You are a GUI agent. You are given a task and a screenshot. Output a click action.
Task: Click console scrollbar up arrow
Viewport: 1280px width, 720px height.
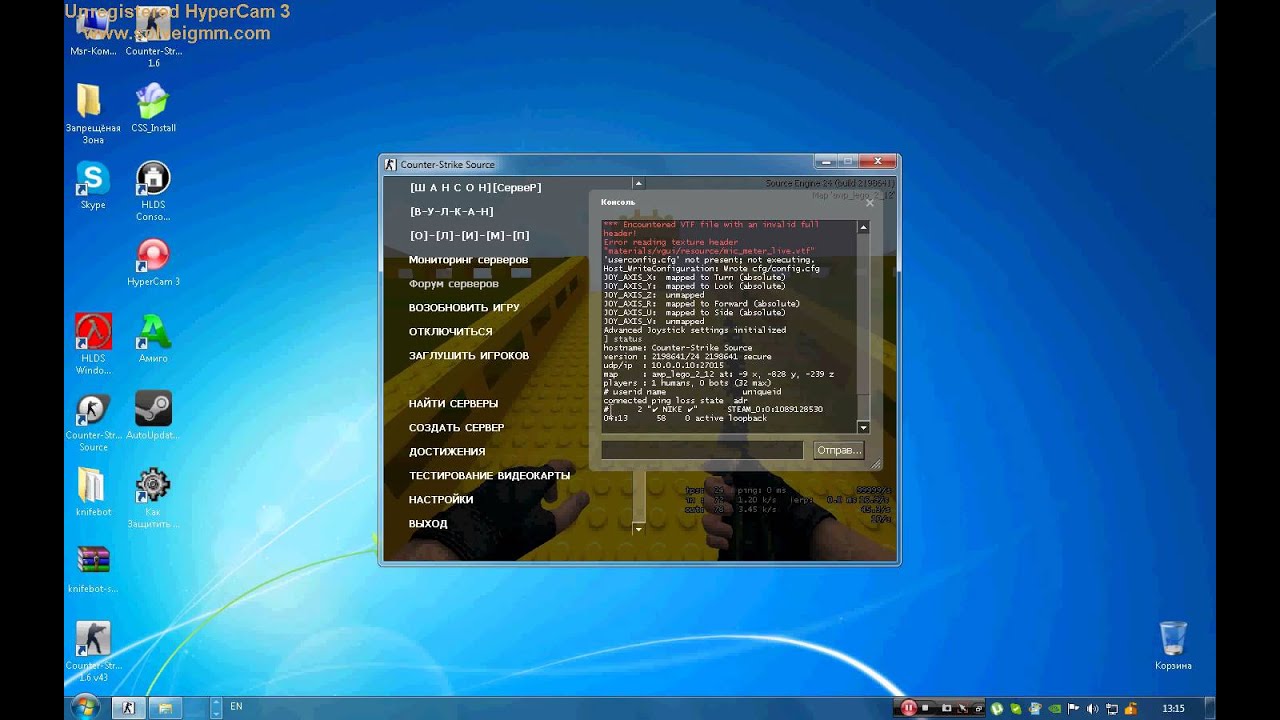pos(863,228)
